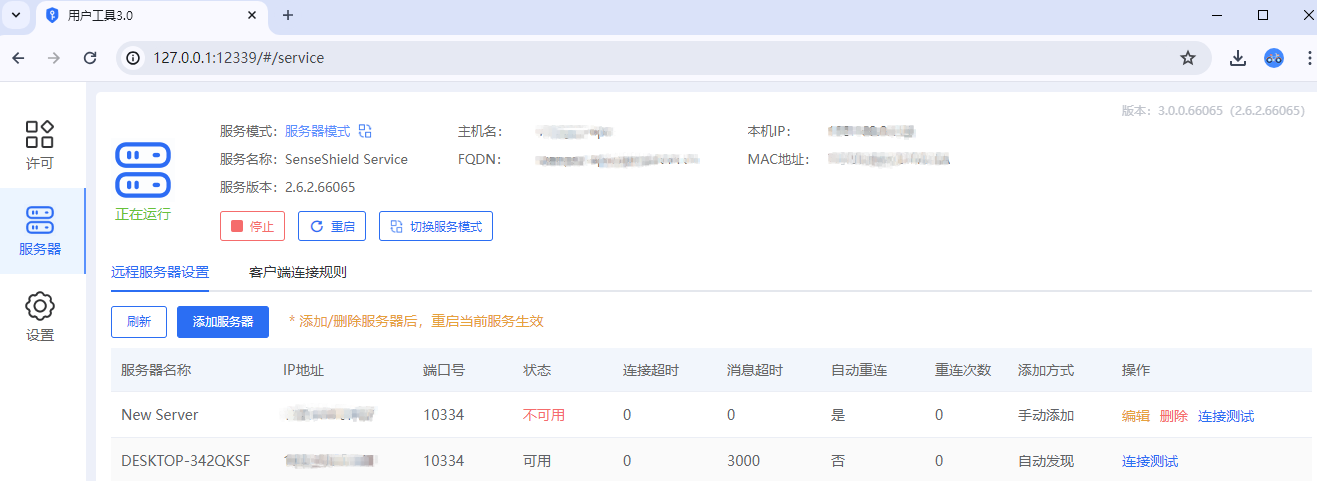Viewport: 1317px width, 481px height.
Task: Click 删除 for New Server
Action: point(1174,416)
